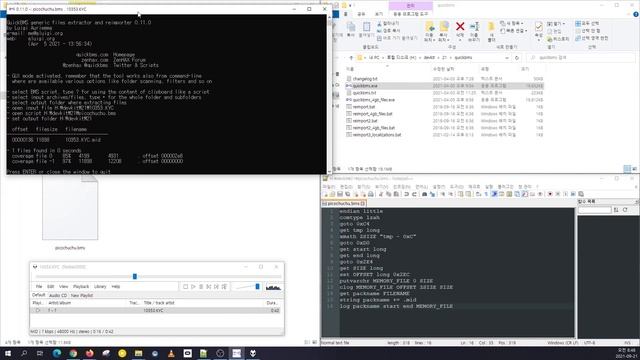Open the Help menu in foobar2000
Viewport: 640px width, 360px height.
pos(116,287)
